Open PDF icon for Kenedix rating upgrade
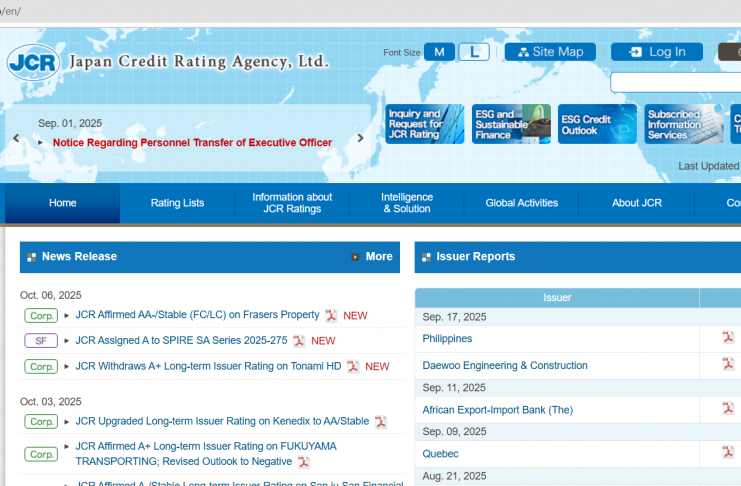This screenshot has height=486, width=741. 381,421
